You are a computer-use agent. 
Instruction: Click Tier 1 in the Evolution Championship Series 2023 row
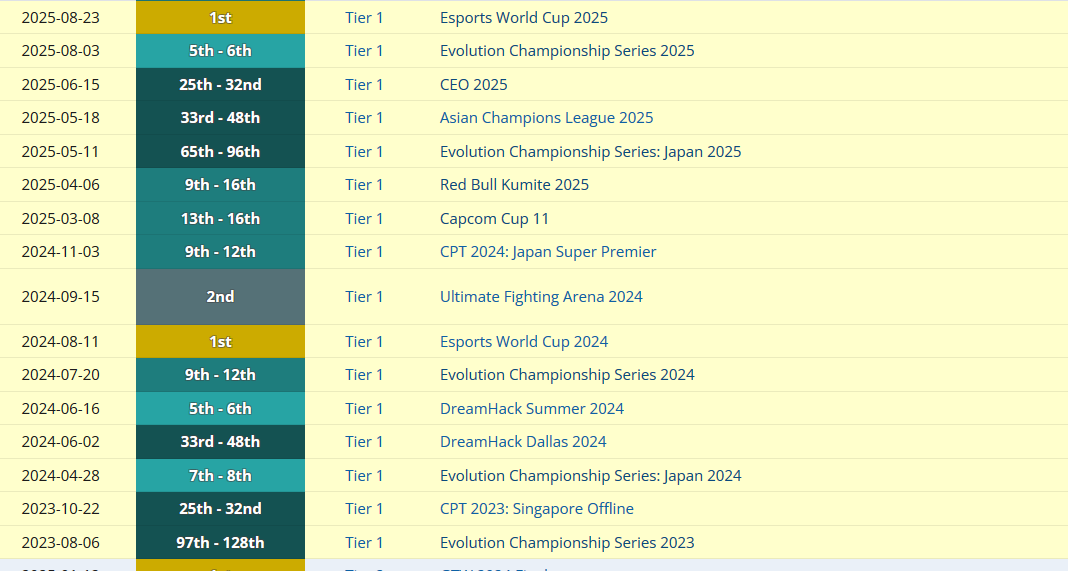(364, 542)
